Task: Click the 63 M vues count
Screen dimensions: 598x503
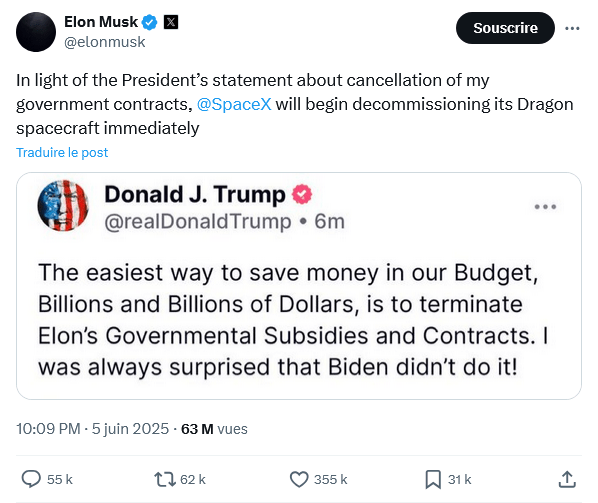Action: (214, 429)
